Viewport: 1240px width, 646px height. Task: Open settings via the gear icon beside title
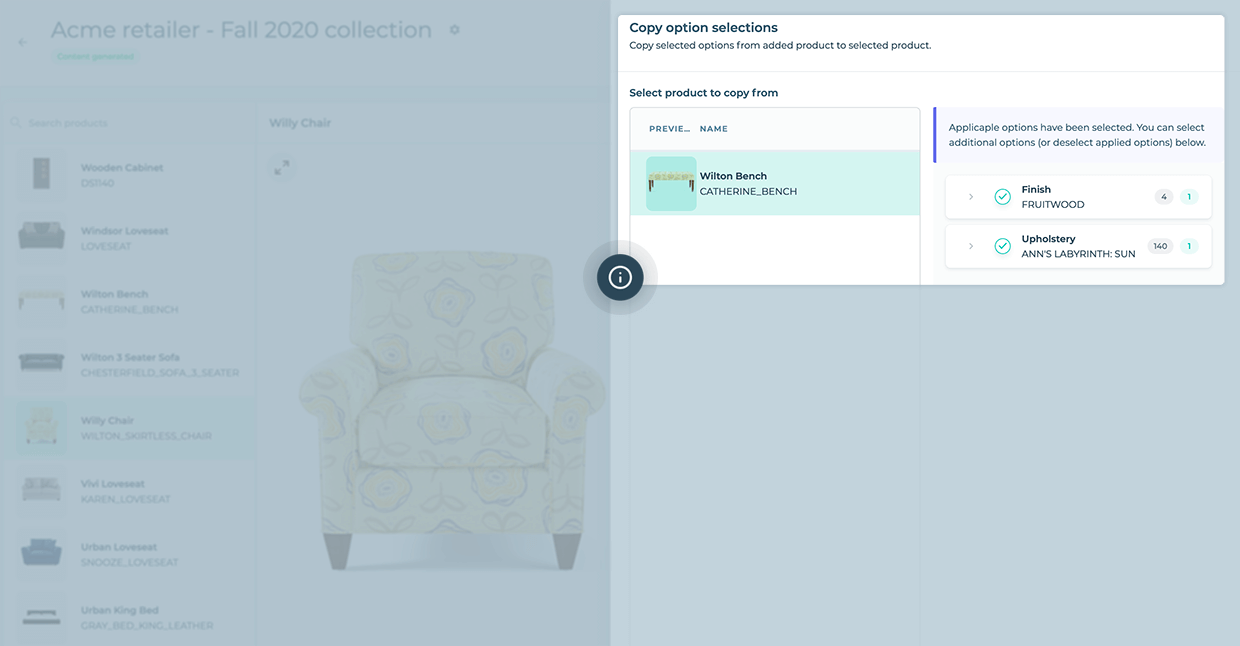pyautogui.click(x=455, y=29)
